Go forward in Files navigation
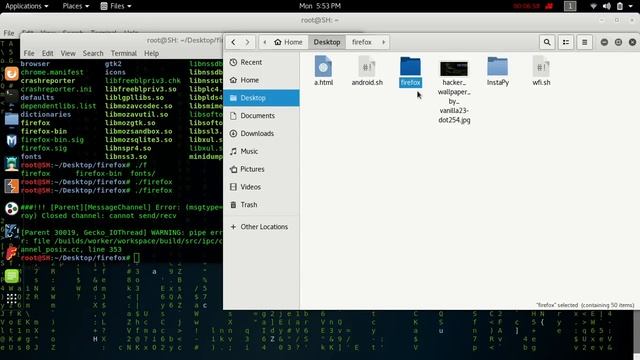This screenshot has width=640, height=360. point(247,42)
